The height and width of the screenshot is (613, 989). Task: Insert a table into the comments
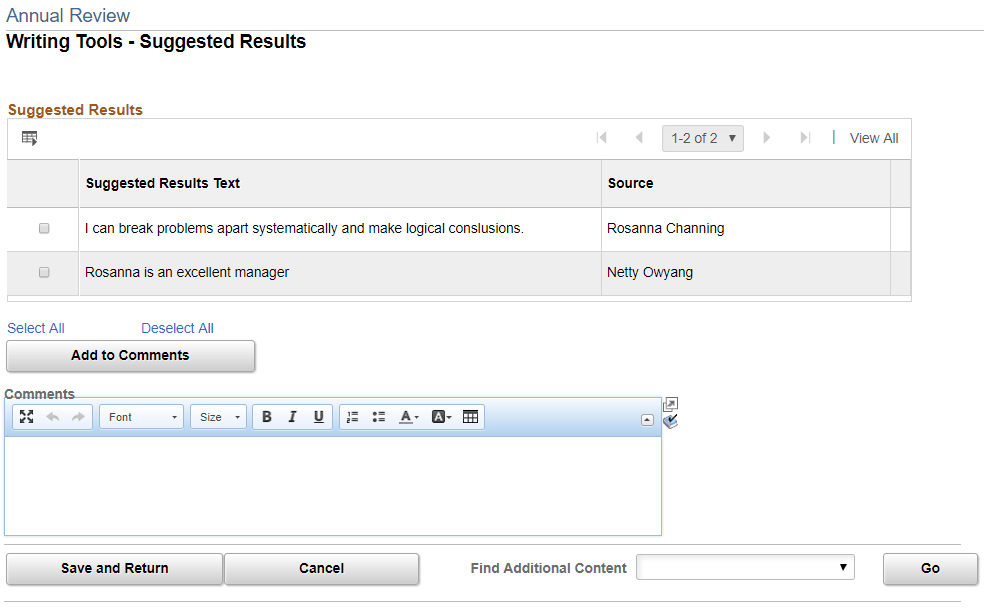point(470,417)
